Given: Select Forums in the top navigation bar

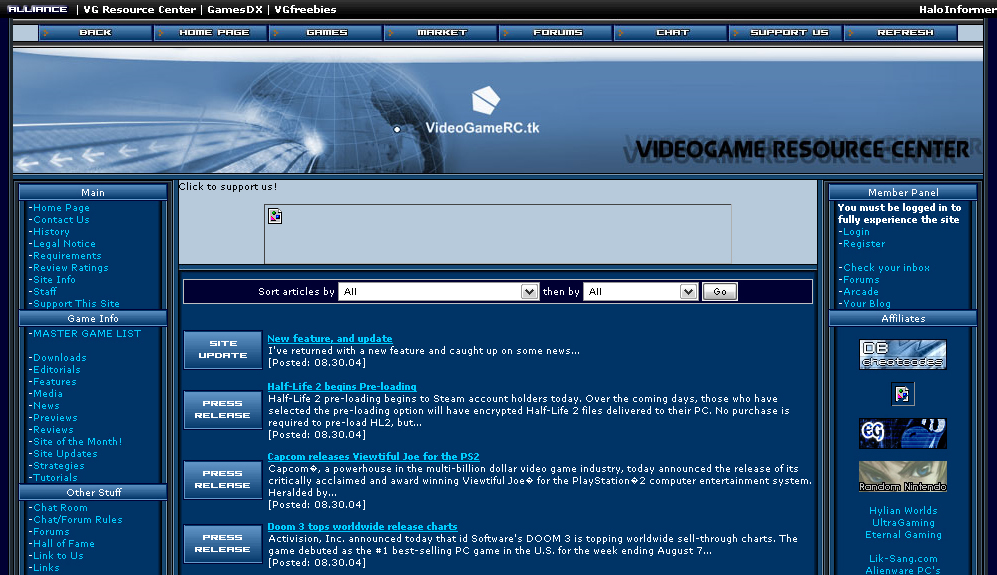Looking at the screenshot, I should [557, 33].
